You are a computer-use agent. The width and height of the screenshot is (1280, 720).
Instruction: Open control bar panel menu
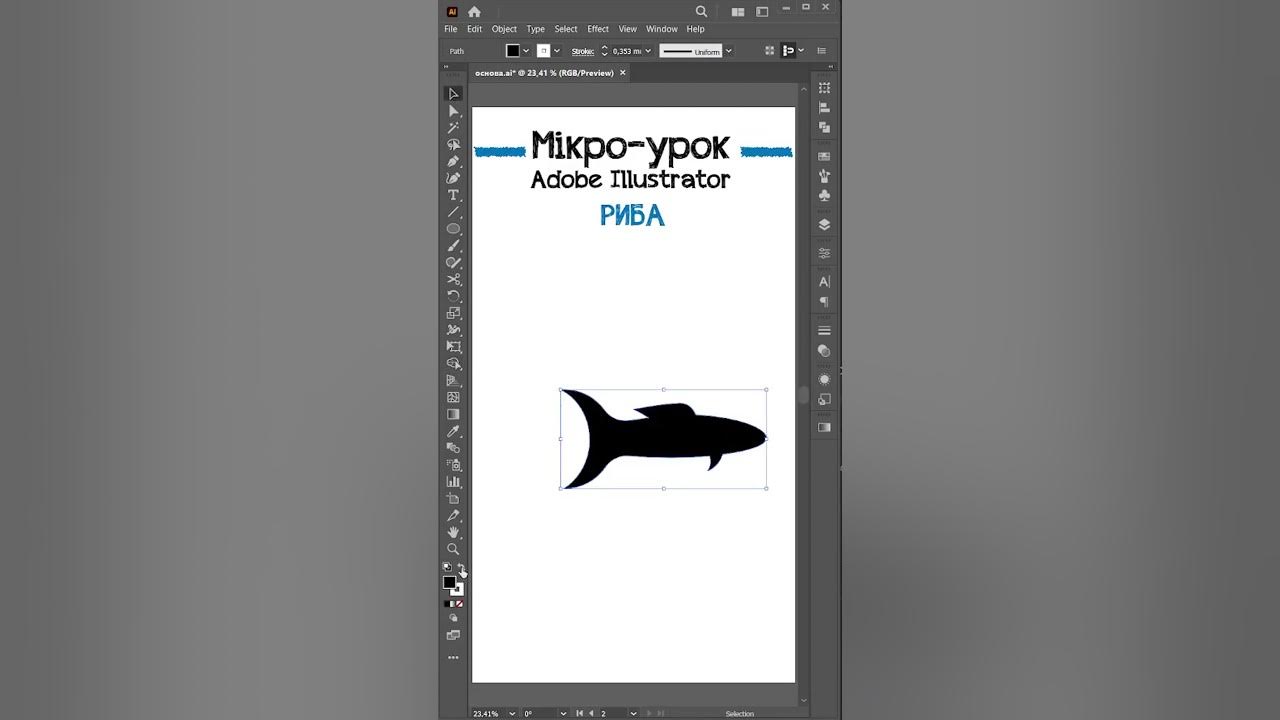(x=822, y=51)
